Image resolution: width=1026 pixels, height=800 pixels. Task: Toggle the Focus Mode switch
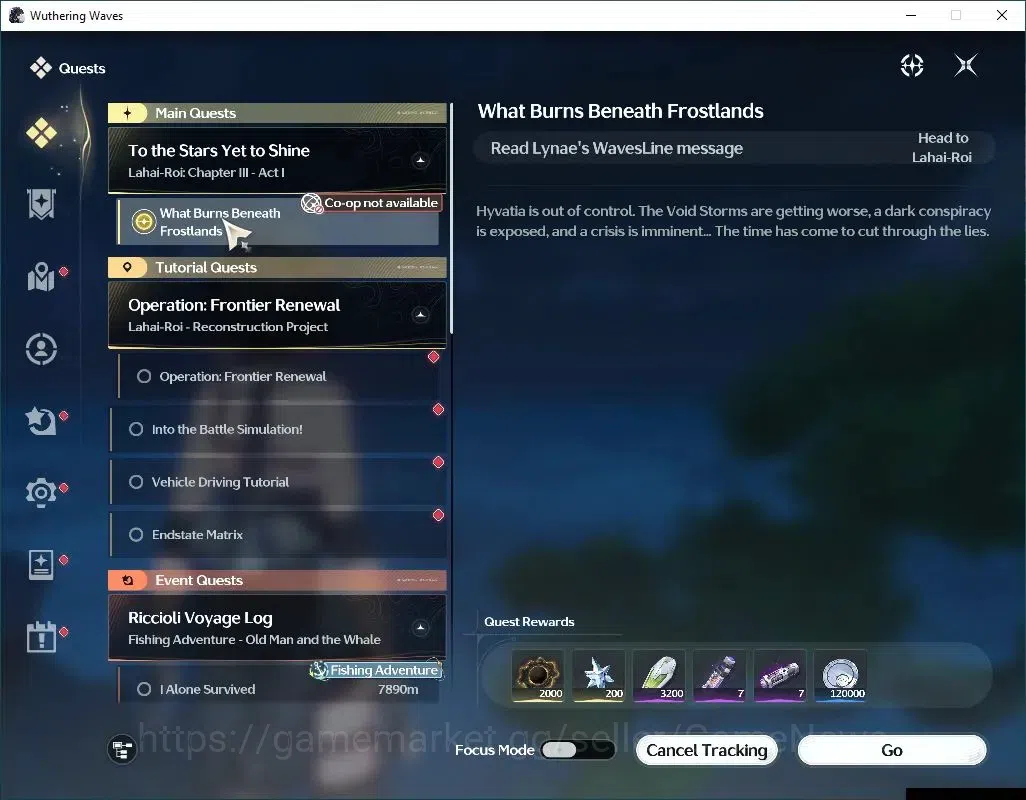pyautogui.click(x=578, y=750)
